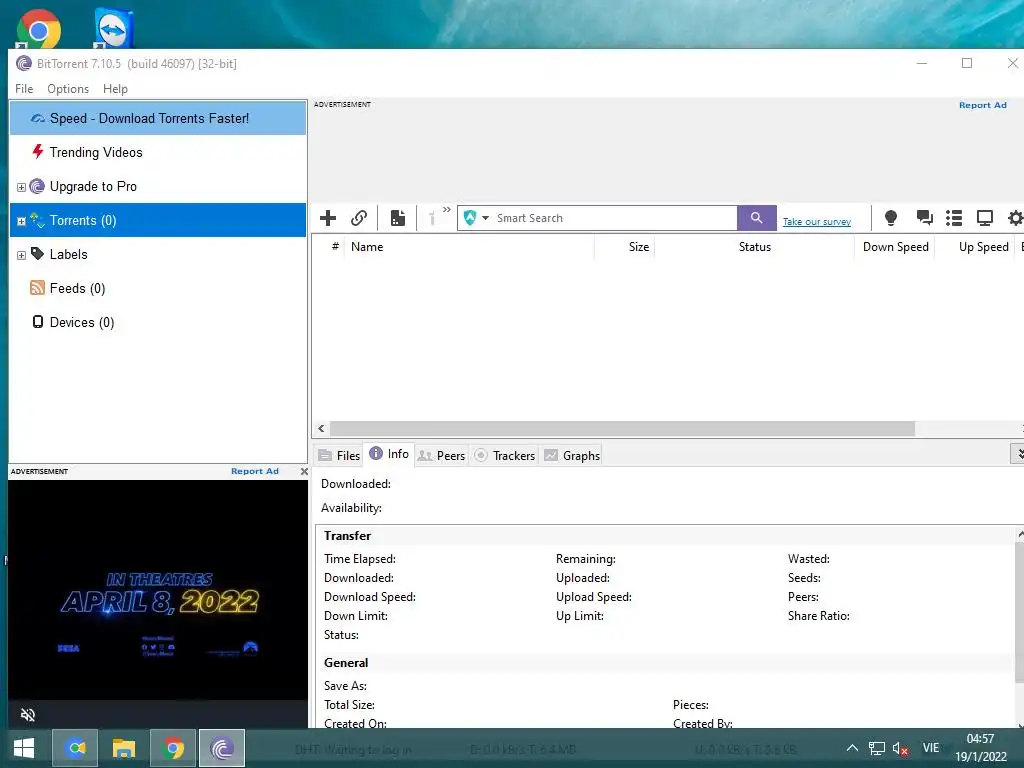Sort by Down Speed column header
The height and width of the screenshot is (768, 1024).
895,247
